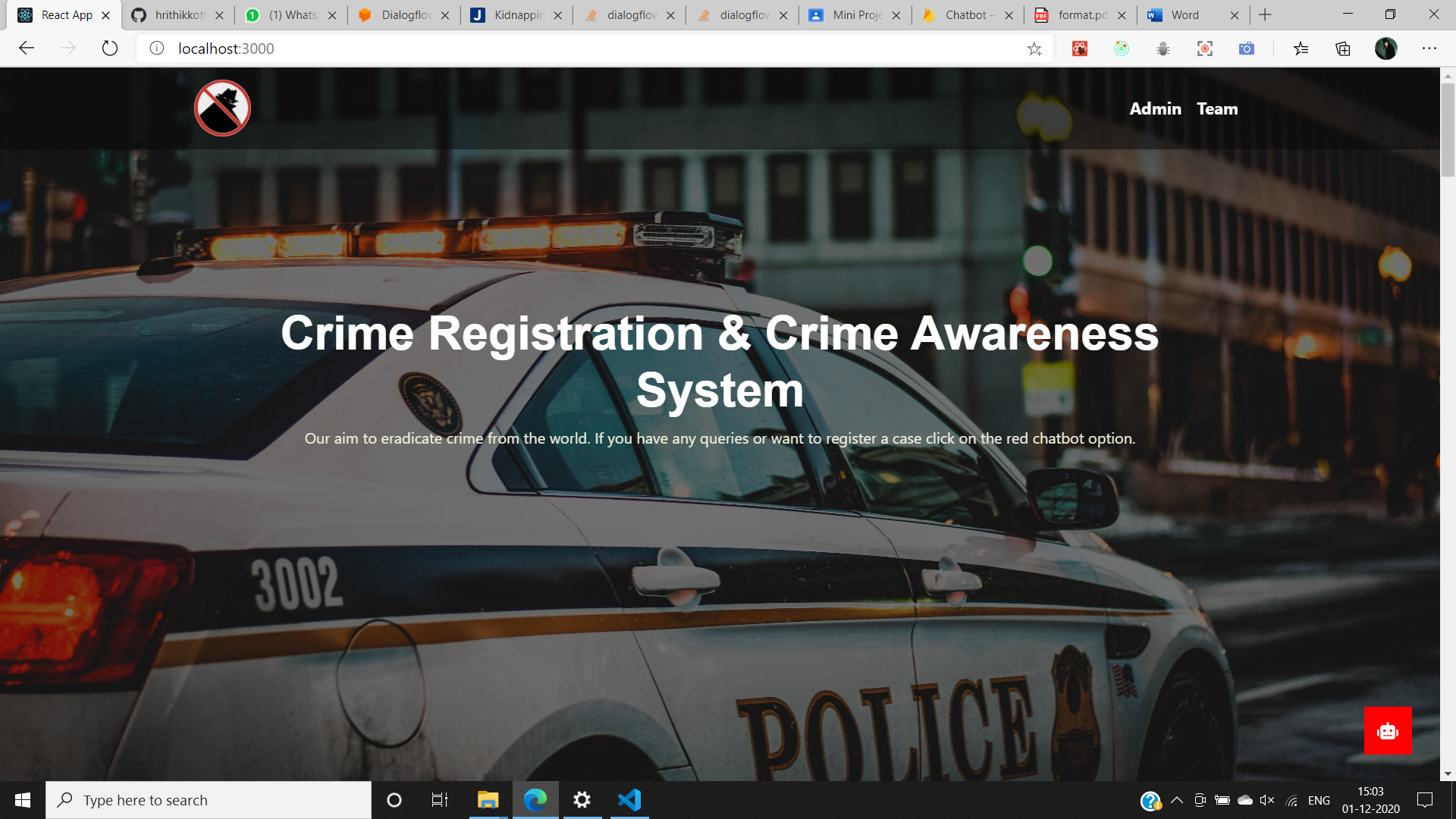Open File Explorer from taskbar
The height and width of the screenshot is (819, 1456).
pos(488,800)
